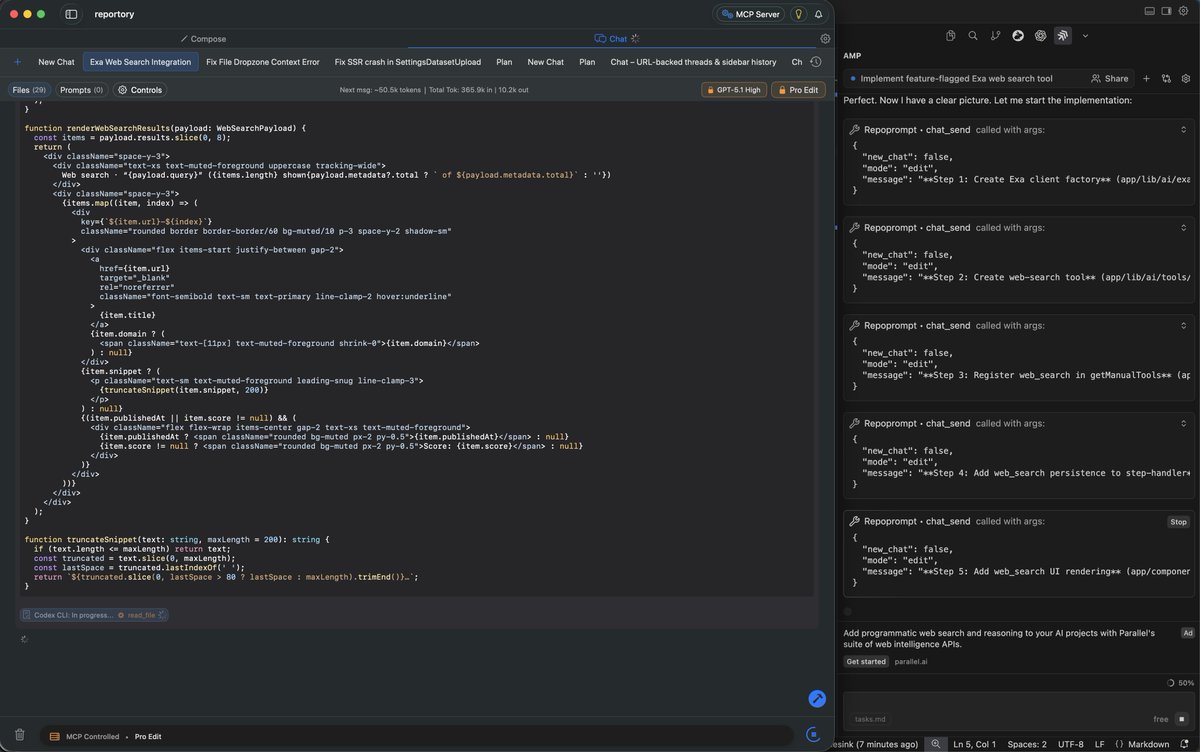Share the Amp thread
1200x752 pixels.
click(1110, 78)
